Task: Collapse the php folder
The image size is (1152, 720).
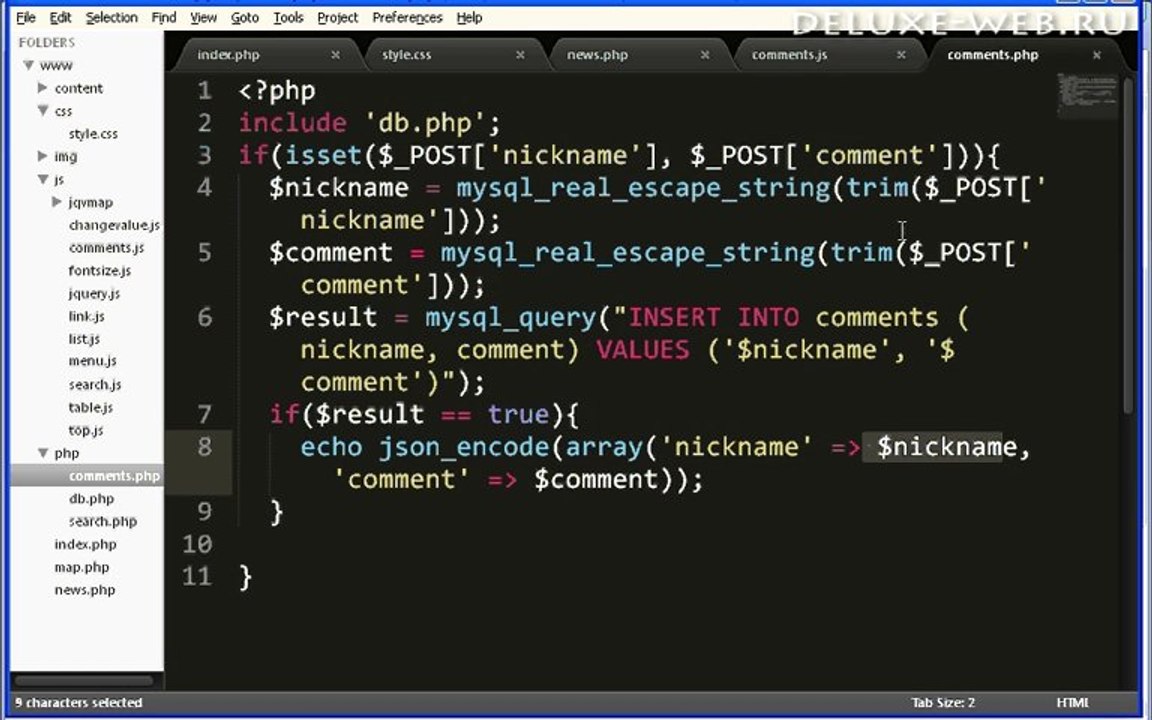Action: pos(43,453)
